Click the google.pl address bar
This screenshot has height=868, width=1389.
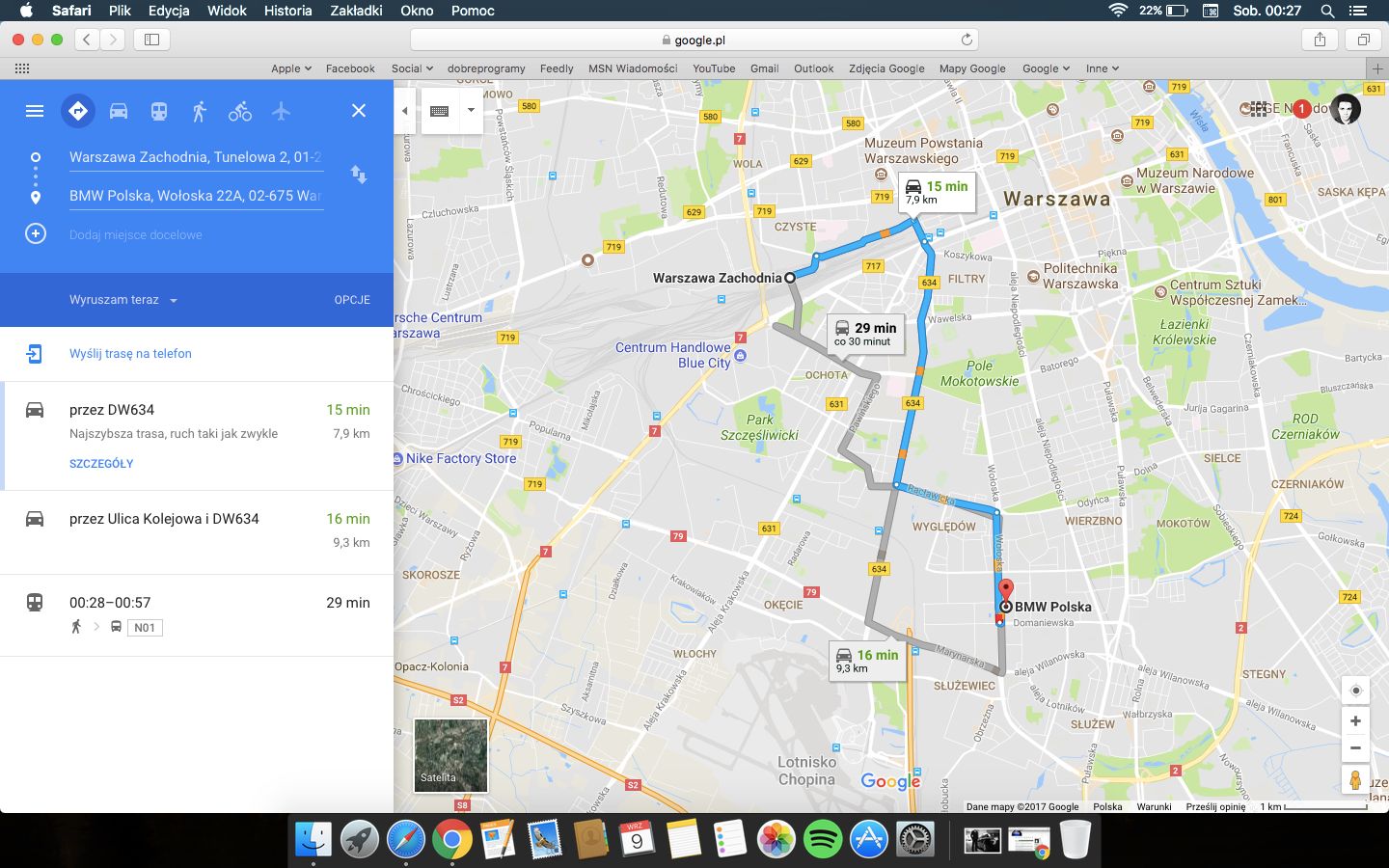[x=694, y=40]
